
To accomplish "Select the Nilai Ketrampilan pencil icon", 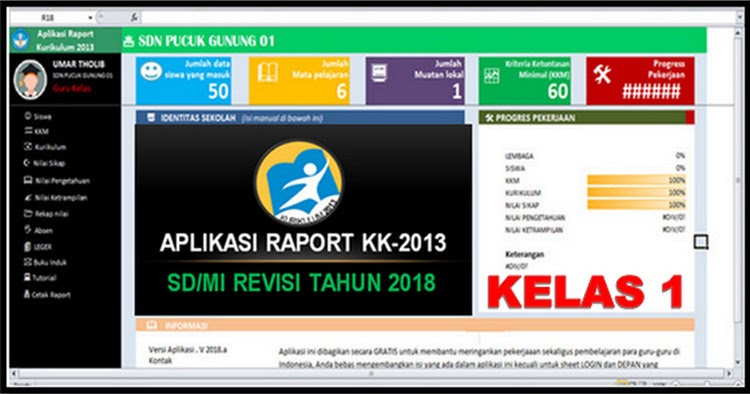I will (x=28, y=197).
